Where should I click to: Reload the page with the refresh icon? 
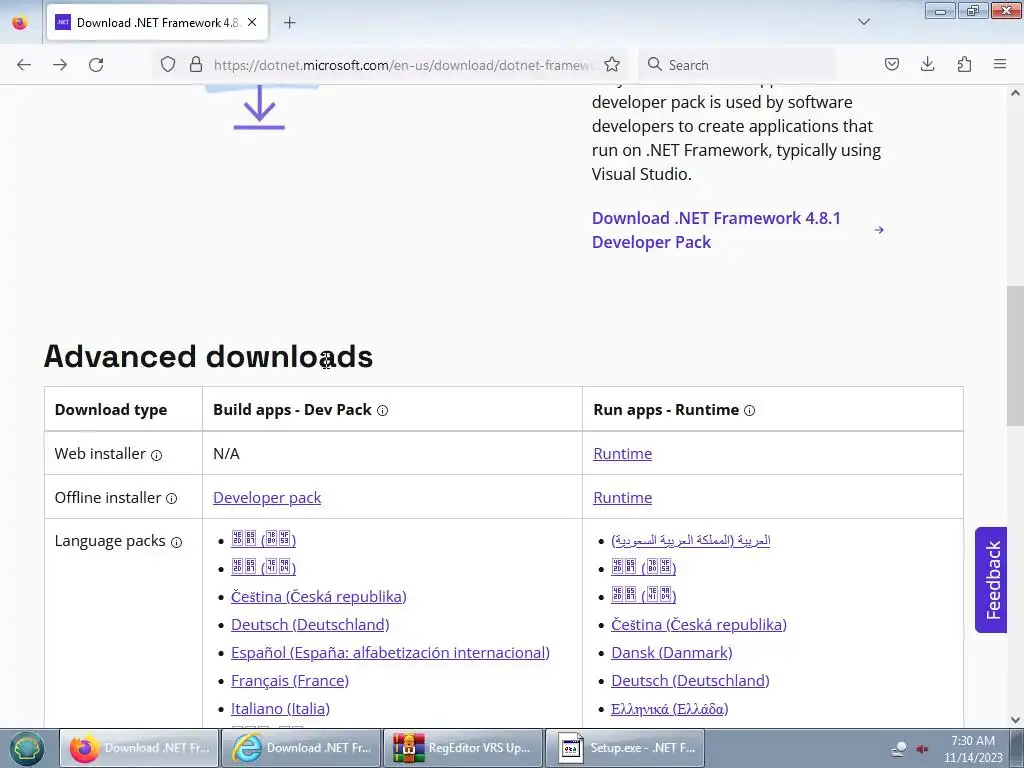96,65
